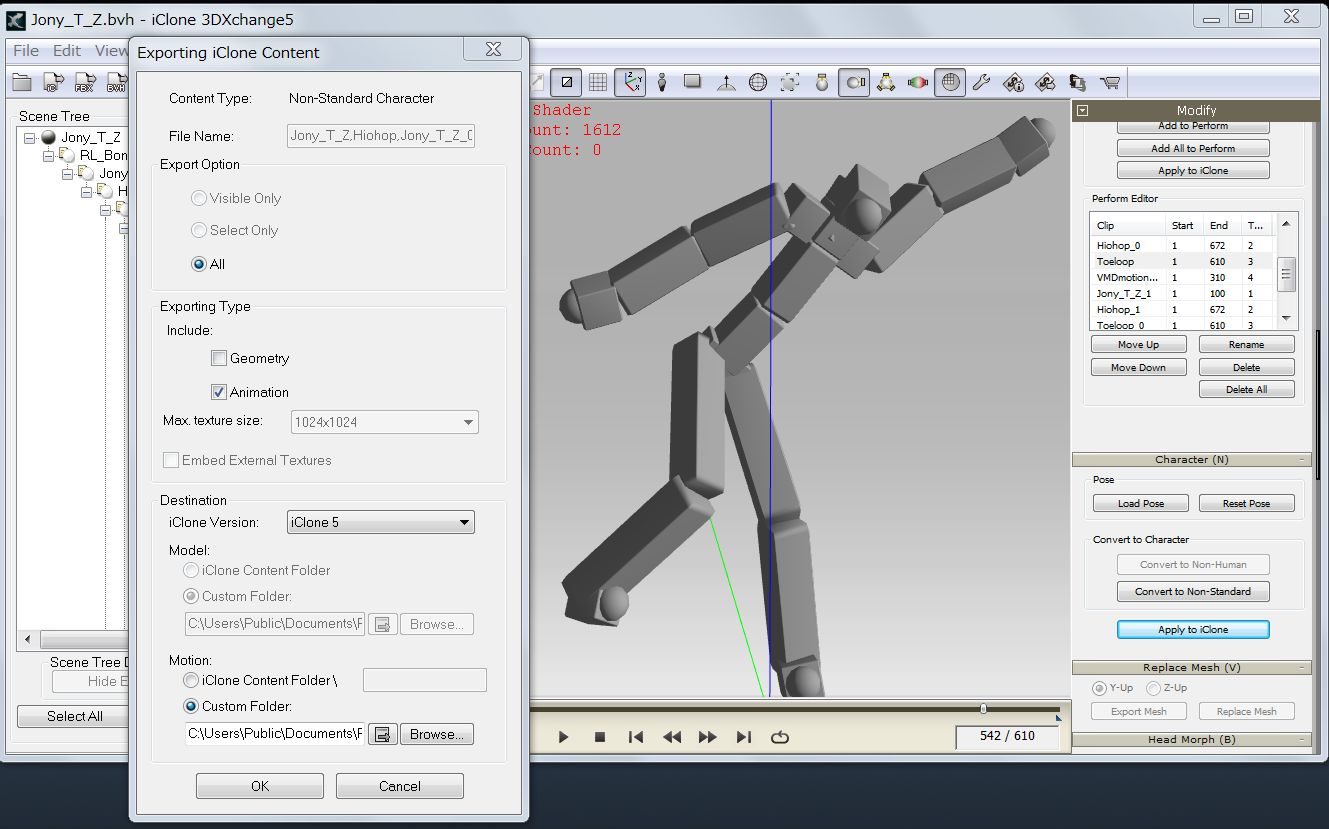
Task: Select the VMDmotion clip row
Action: click(x=1184, y=277)
